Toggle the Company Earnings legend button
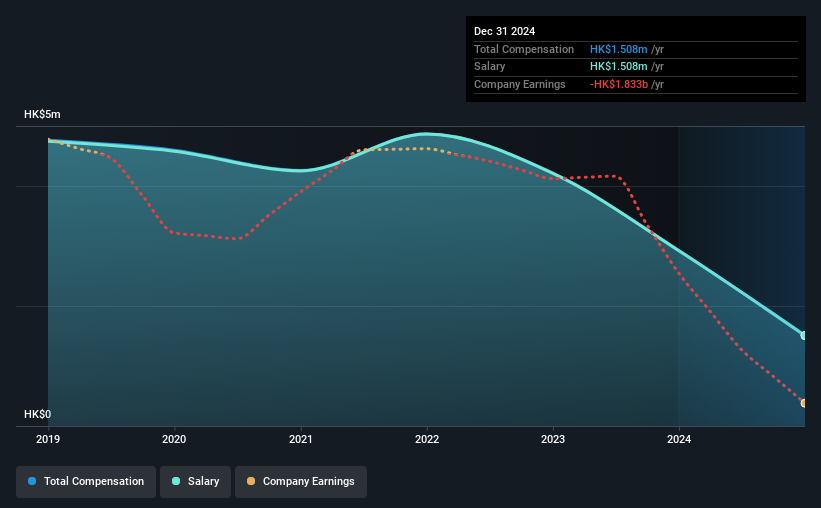The image size is (821, 508). pyautogui.click(x=301, y=482)
